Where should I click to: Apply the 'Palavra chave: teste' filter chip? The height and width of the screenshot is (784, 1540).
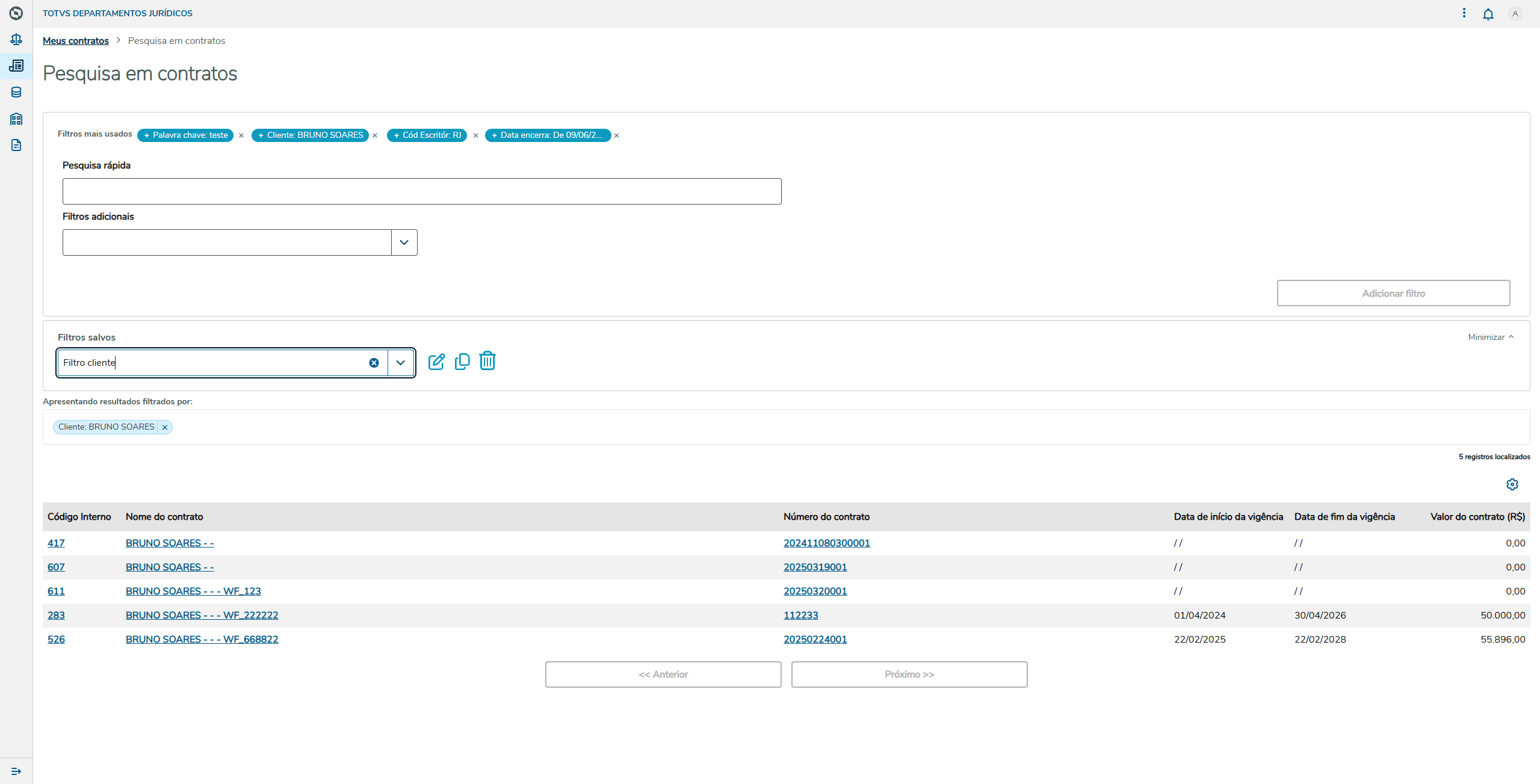(x=185, y=135)
